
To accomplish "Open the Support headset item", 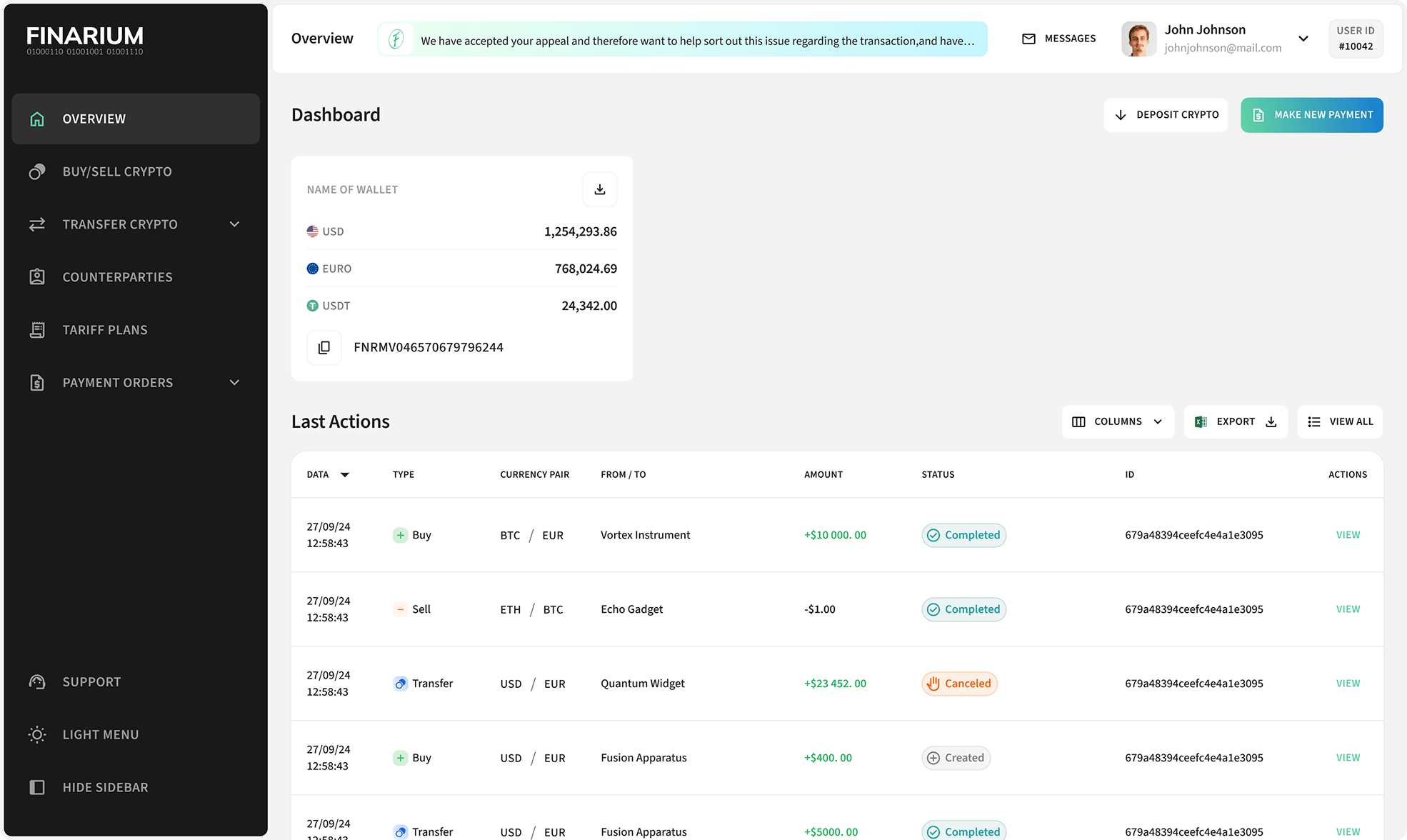I will (37, 681).
